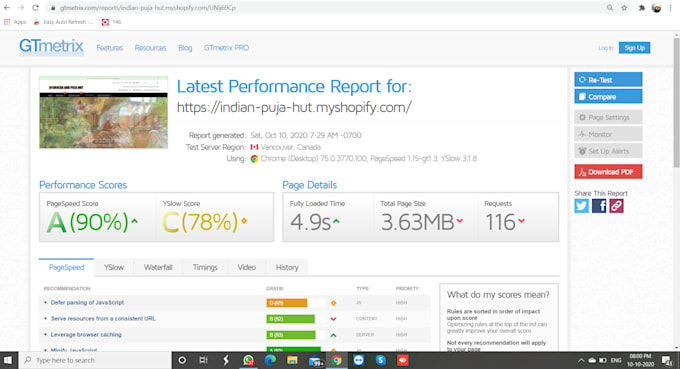Open the Mail app in the taskbar
Viewport: 680px width, 369px height.
(315, 361)
